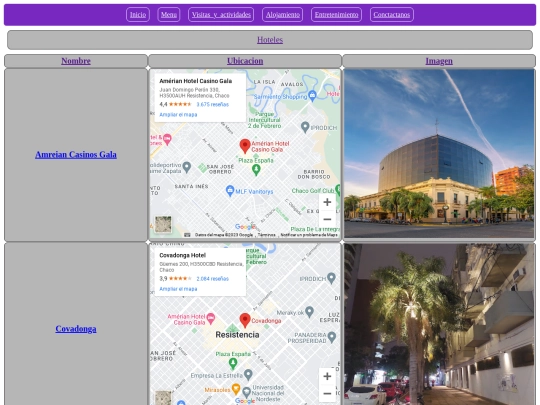
Task: Click the Plaza España marker on Covadonga map
Action: click(x=233, y=363)
